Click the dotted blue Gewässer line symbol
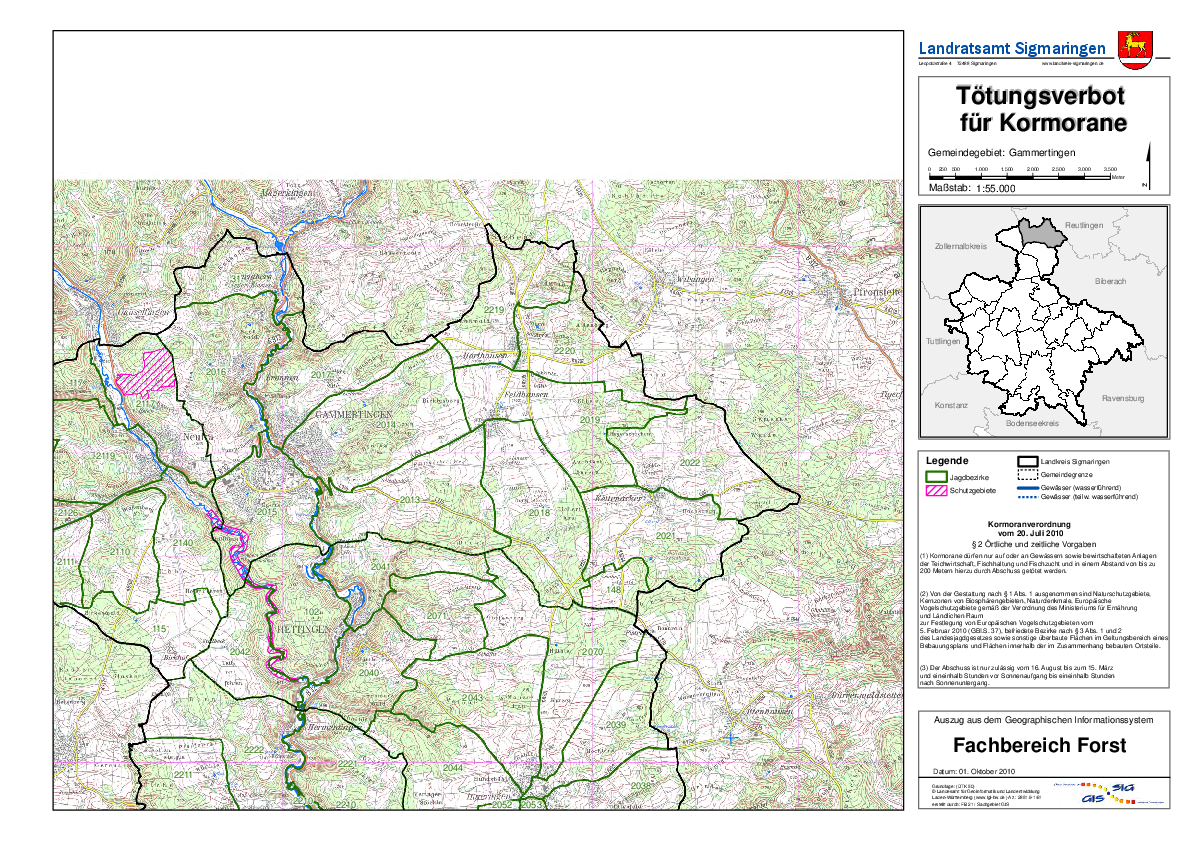 pyautogui.click(x=1027, y=497)
